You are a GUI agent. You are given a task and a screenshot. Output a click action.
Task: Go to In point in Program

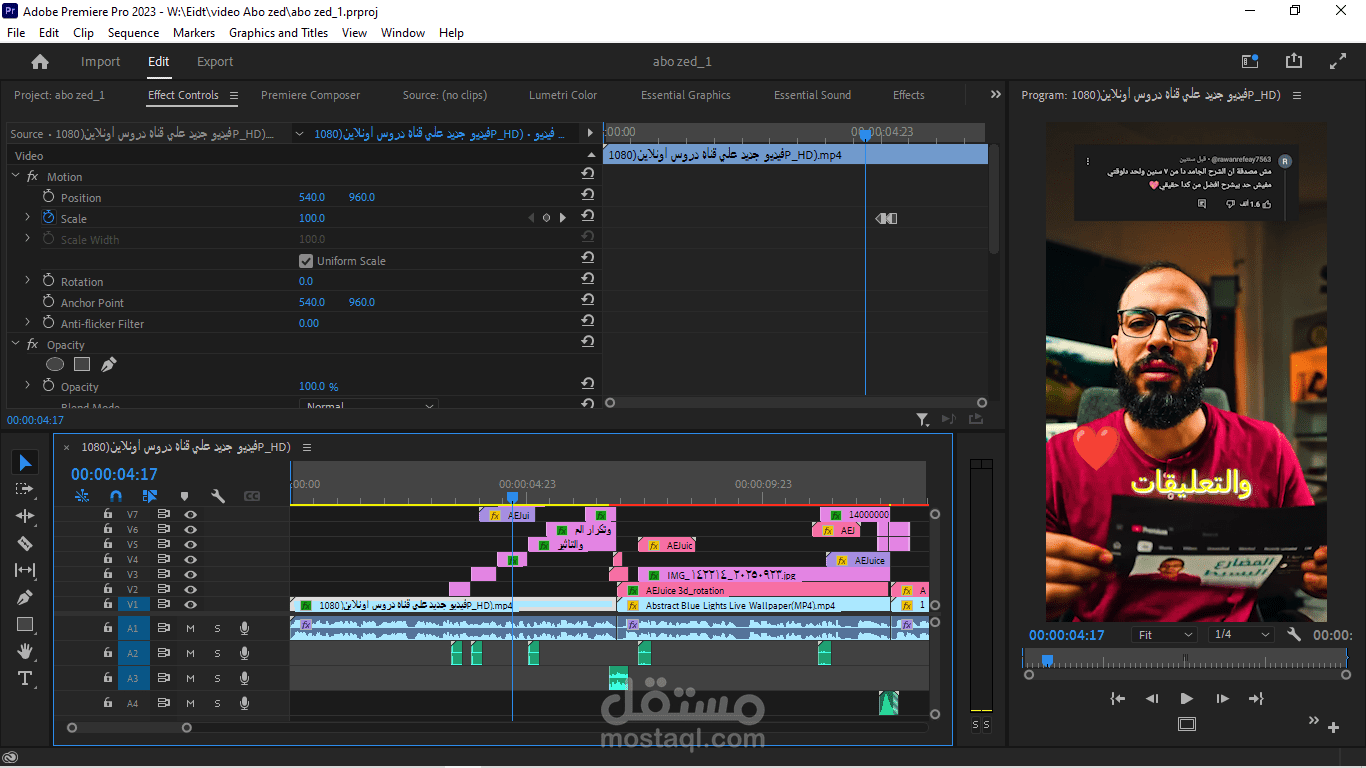point(1118,698)
